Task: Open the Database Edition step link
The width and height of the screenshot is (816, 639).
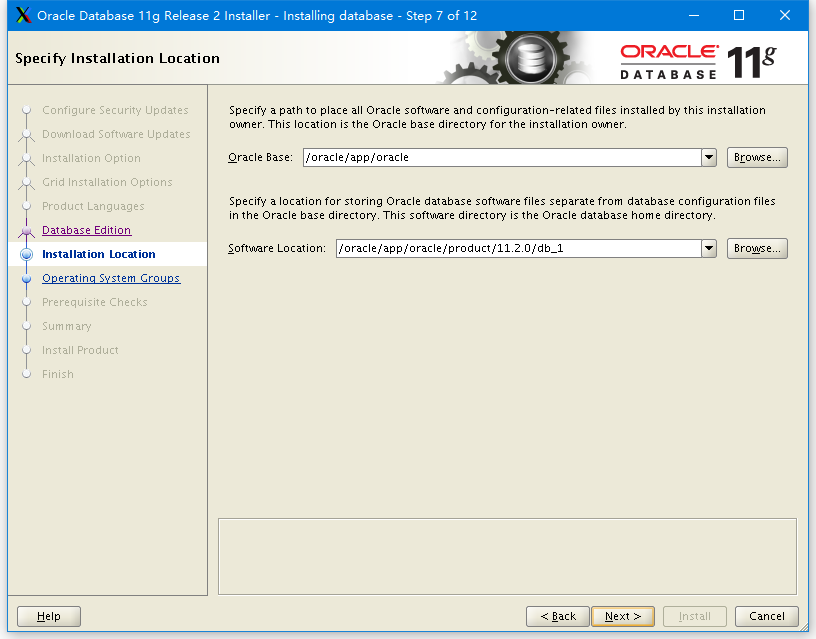Action: [86, 230]
